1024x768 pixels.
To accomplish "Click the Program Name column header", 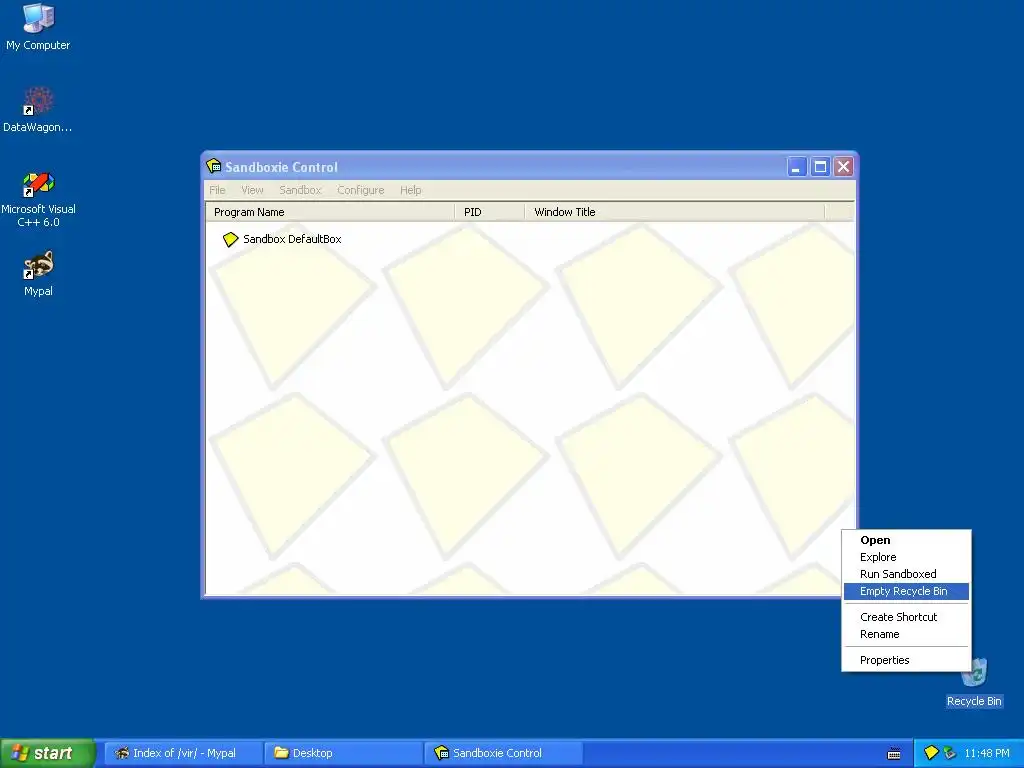I will coord(330,212).
